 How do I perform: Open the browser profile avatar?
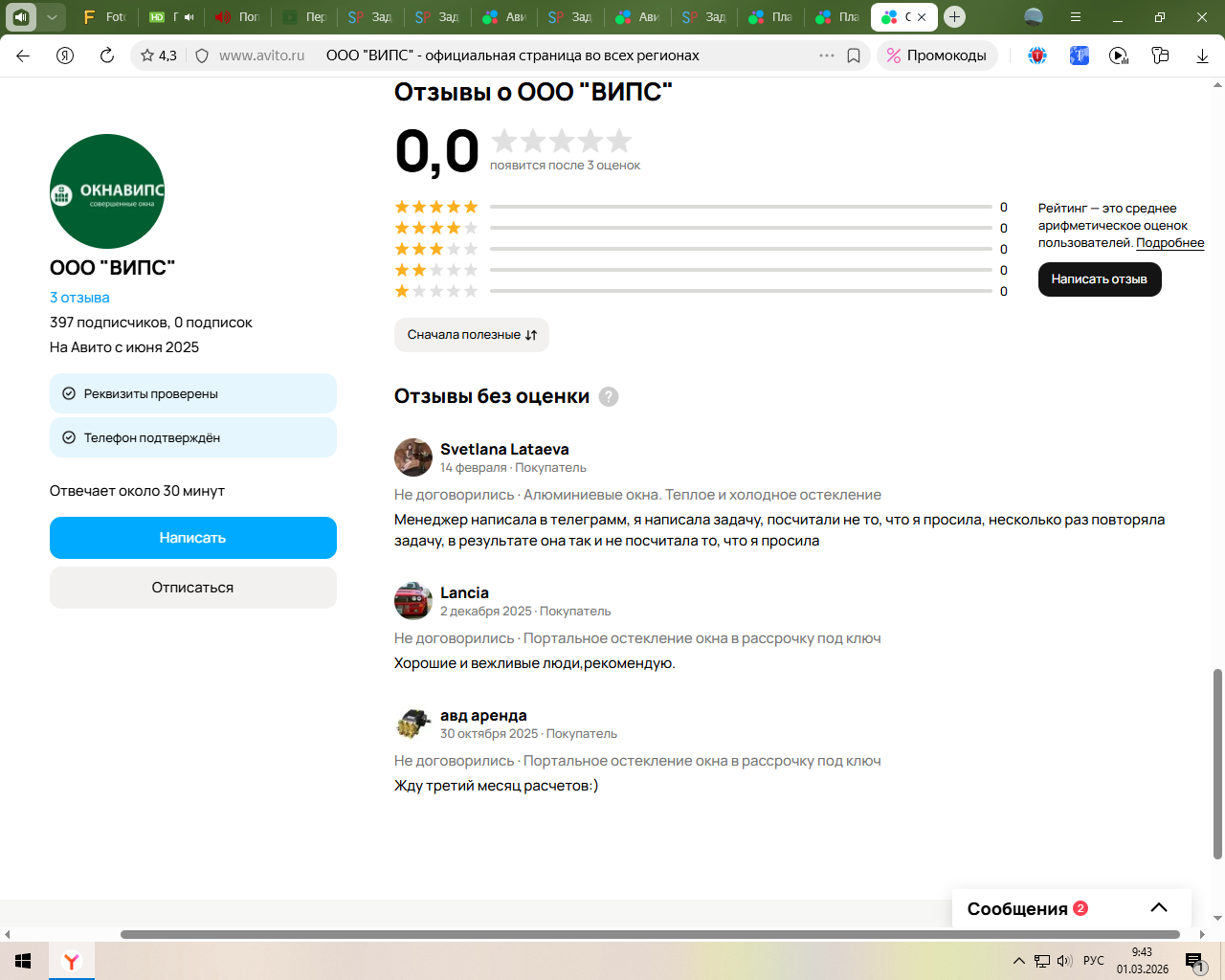(1034, 16)
